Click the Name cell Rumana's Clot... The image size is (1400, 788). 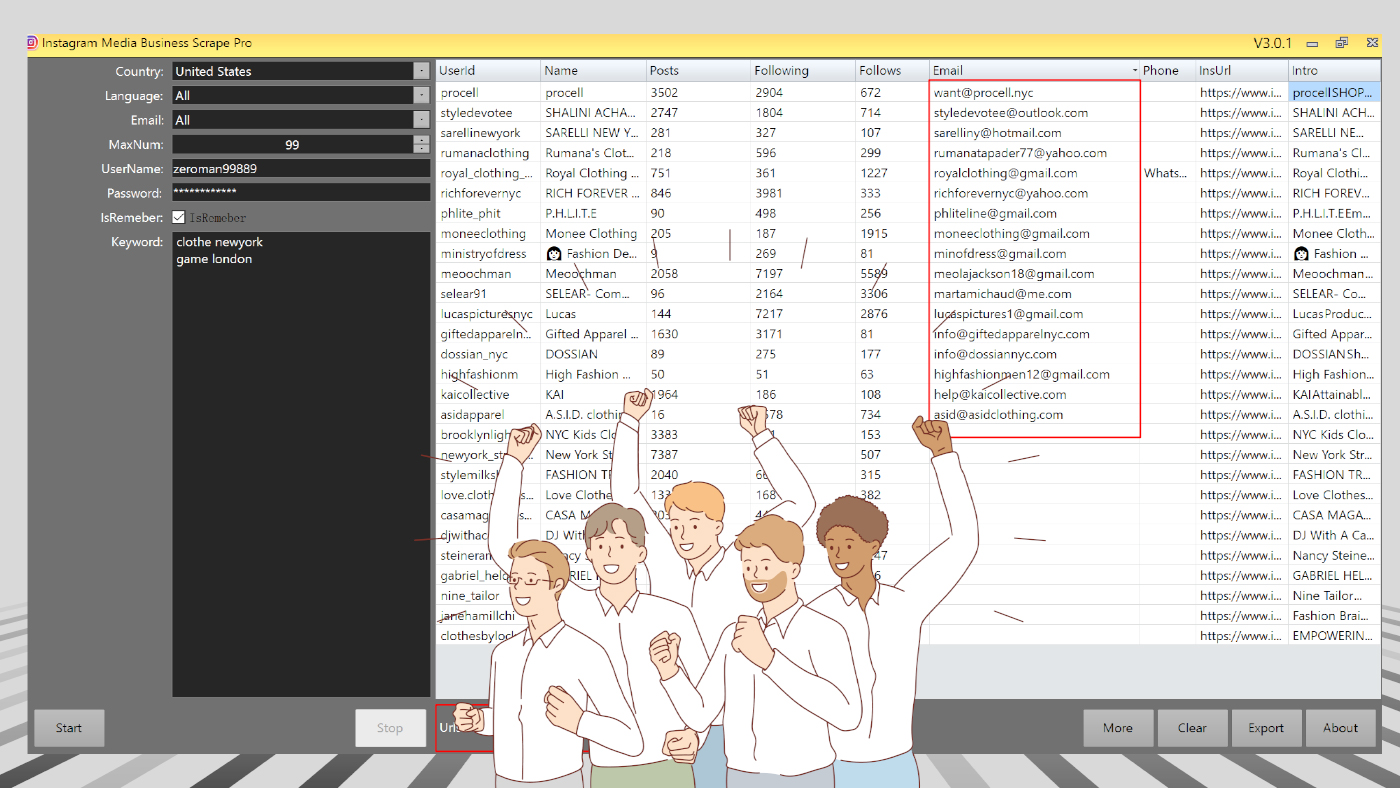[x=594, y=153]
